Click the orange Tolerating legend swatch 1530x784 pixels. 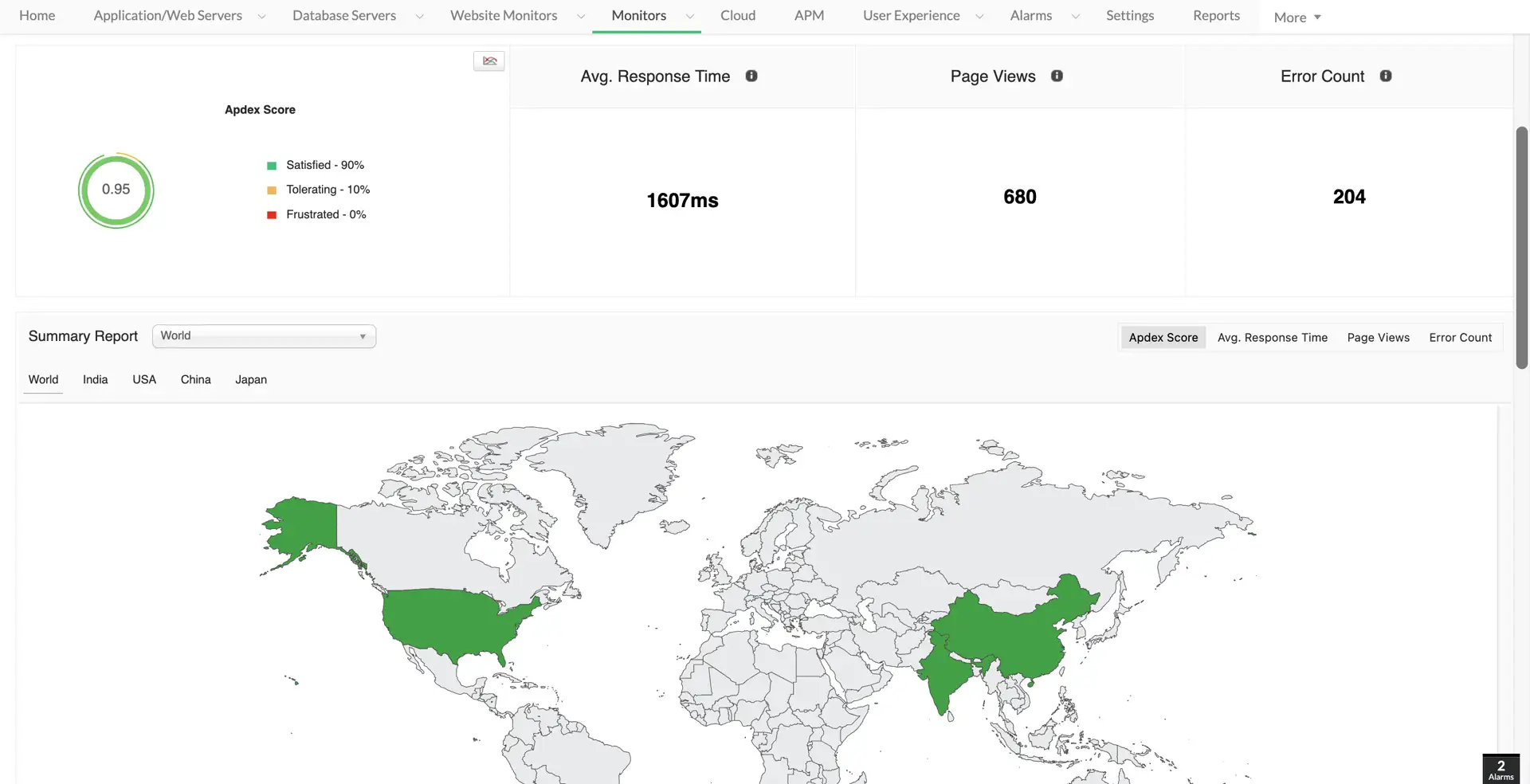tap(272, 190)
